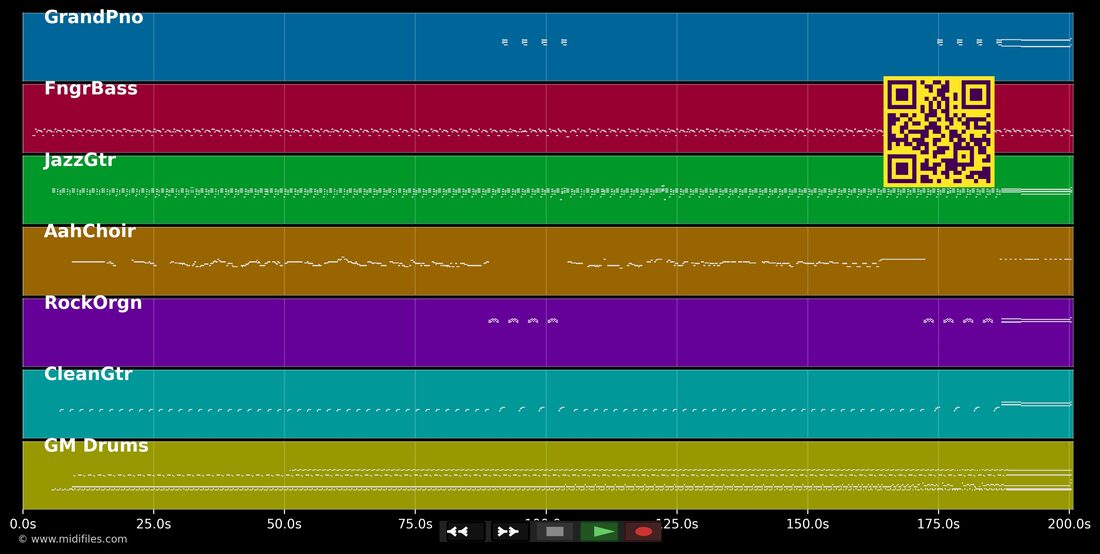Open the www.midifiles.com copyright link
The image size is (1100, 554).
[73, 539]
